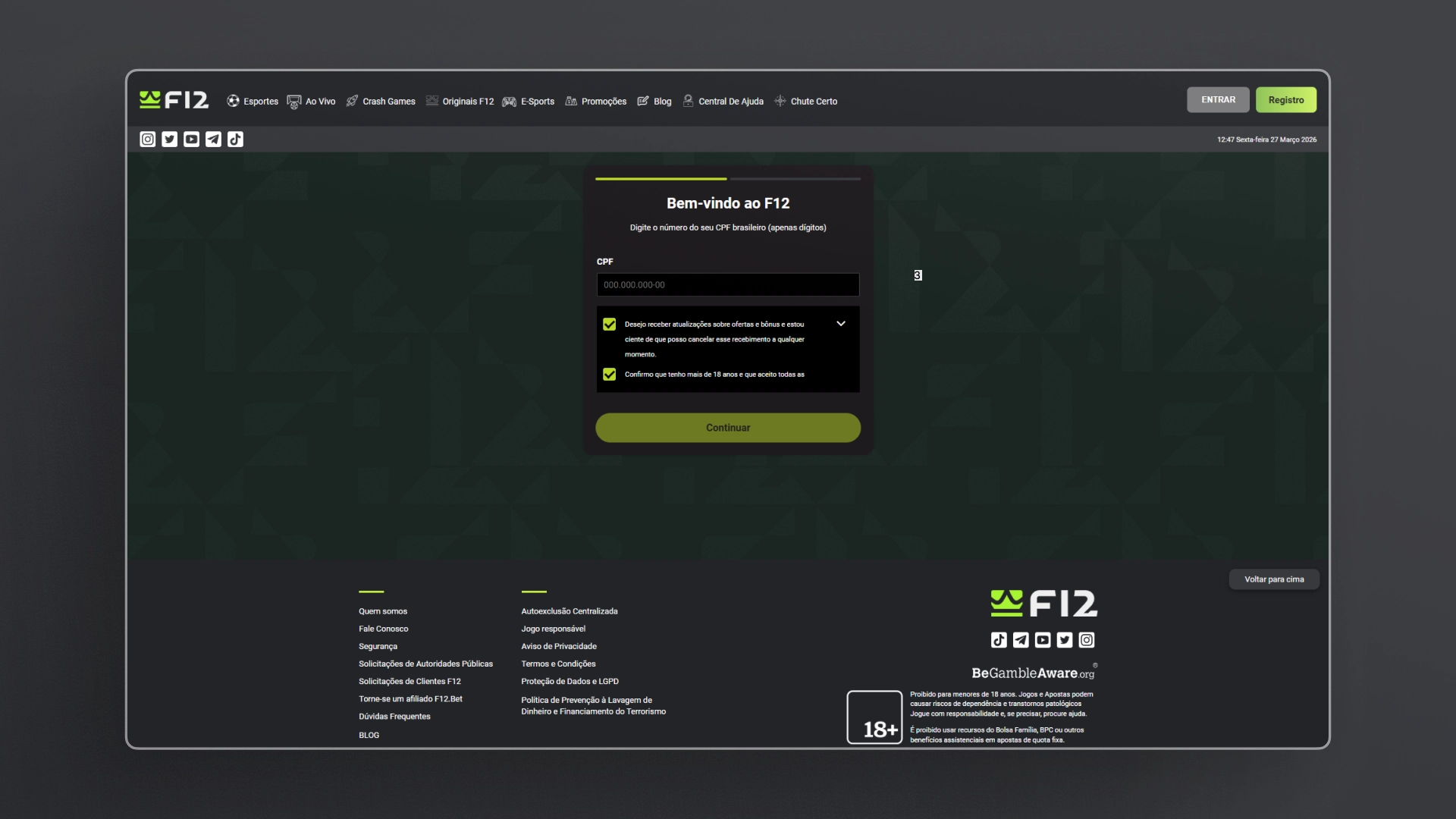Open the Instagram icon in the header
1456x819 pixels.
[148, 140]
